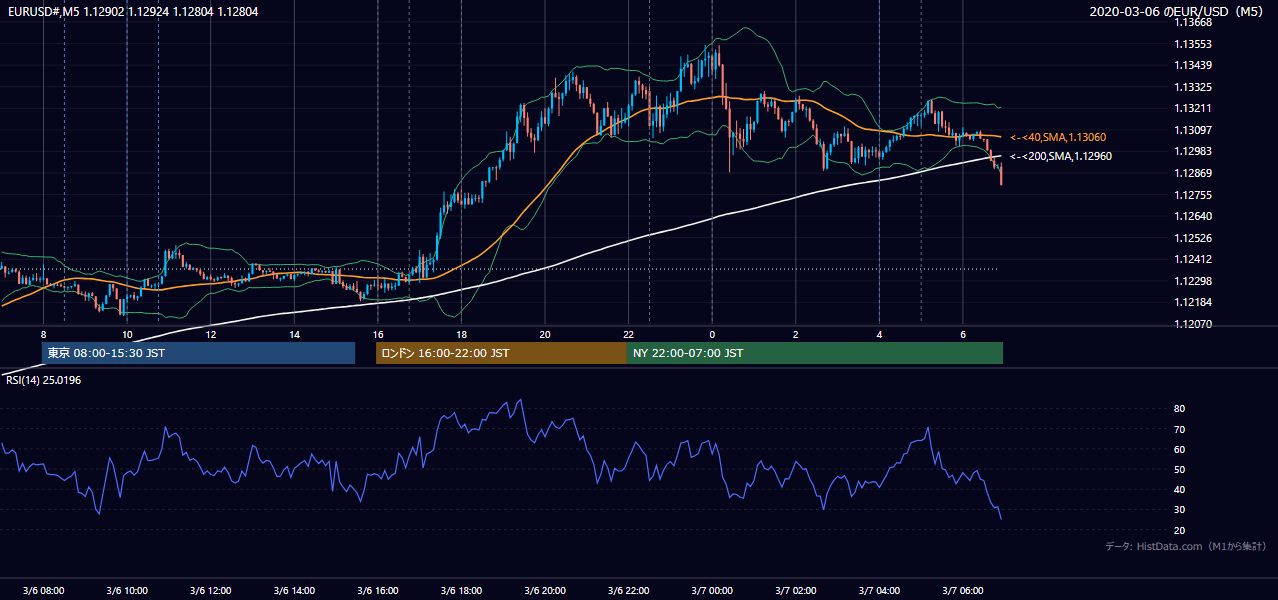
Task: Click price axis value 1.13668
Action: (x=1193, y=23)
